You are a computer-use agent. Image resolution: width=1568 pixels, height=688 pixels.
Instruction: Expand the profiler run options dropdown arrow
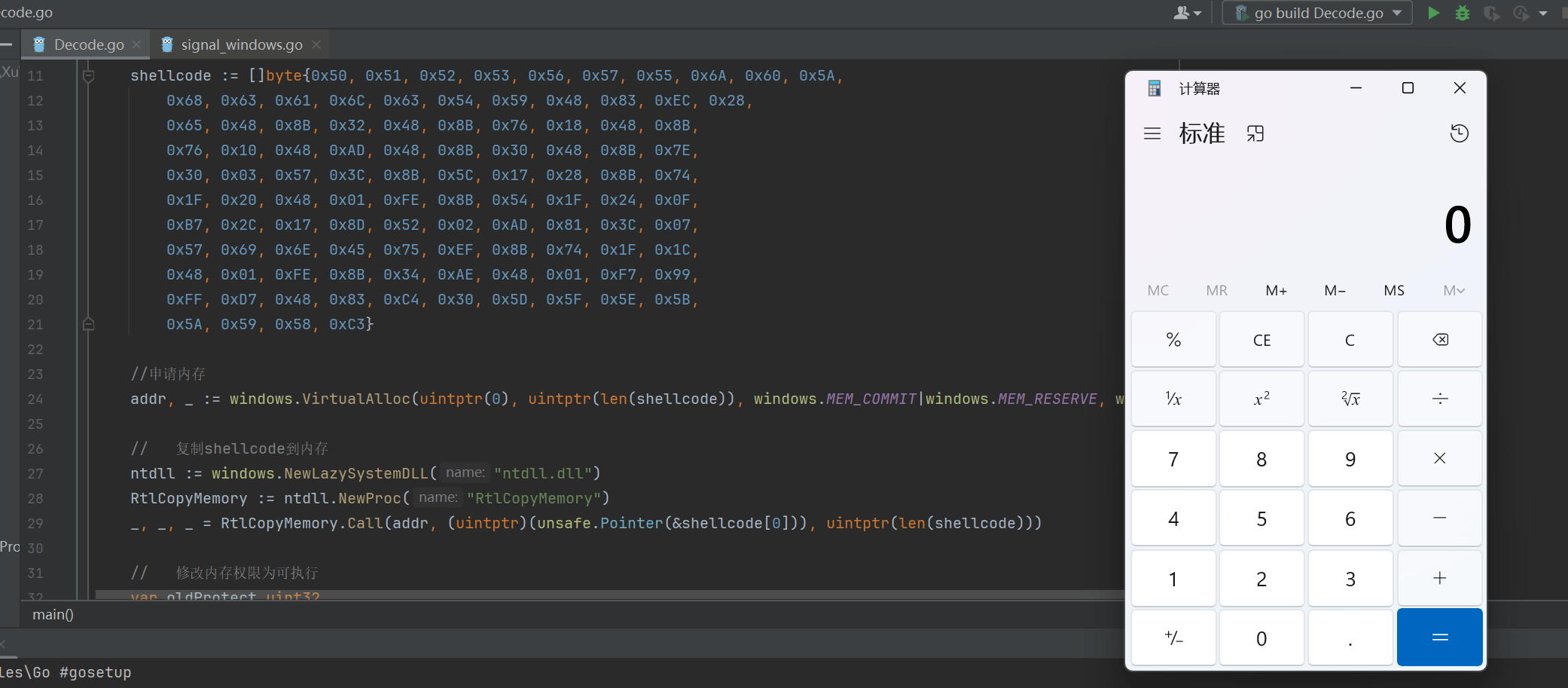click(1543, 13)
